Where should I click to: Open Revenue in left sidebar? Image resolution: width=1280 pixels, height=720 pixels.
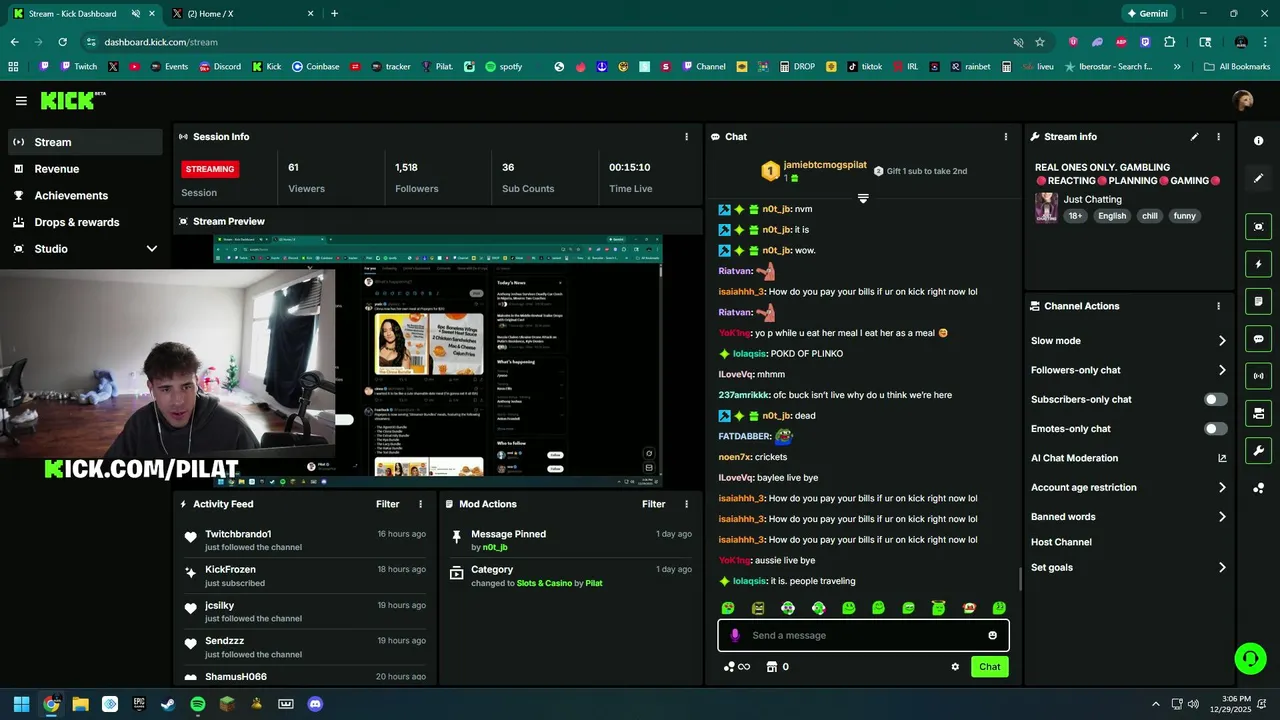click(x=85, y=169)
